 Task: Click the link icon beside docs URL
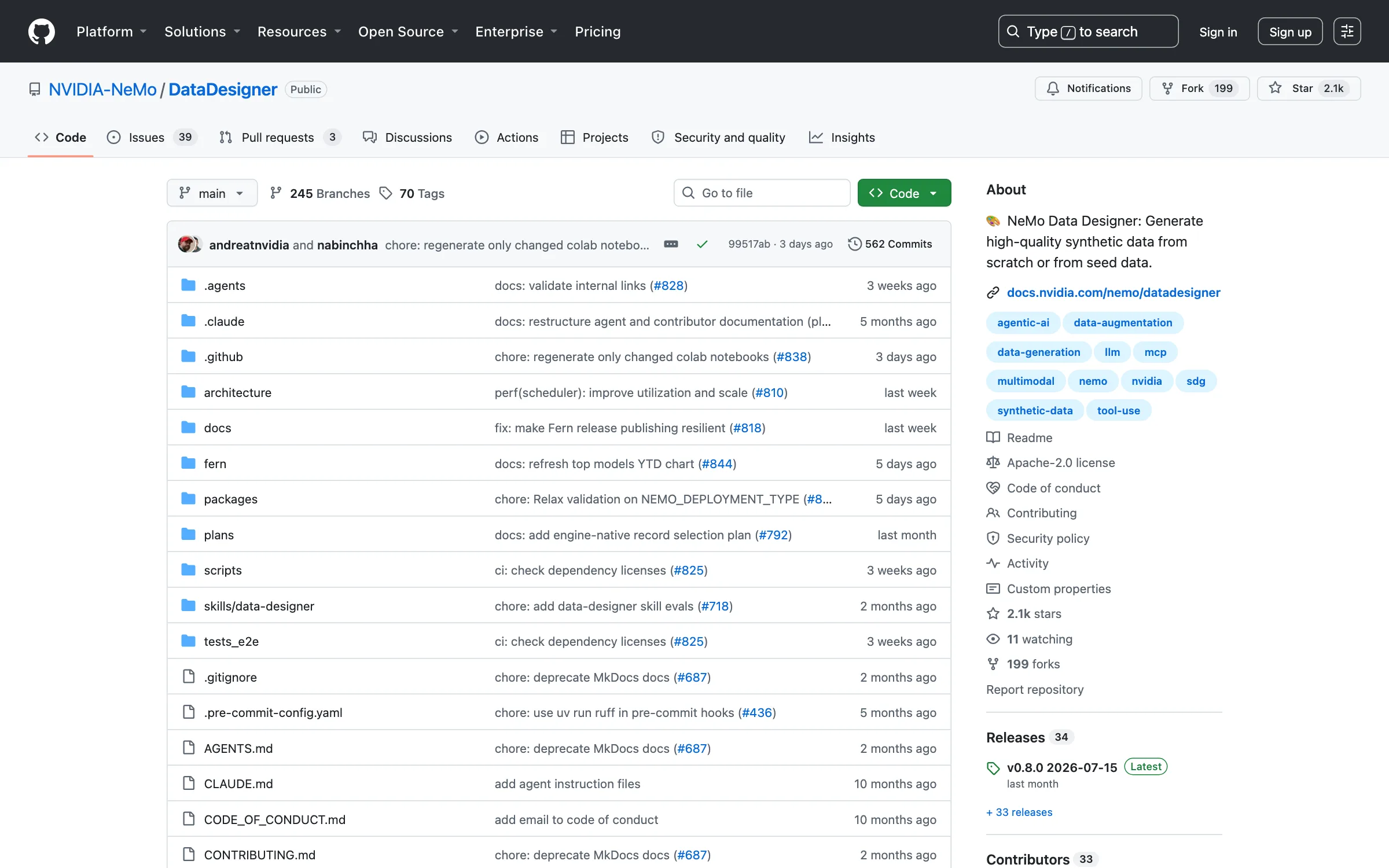click(x=993, y=293)
